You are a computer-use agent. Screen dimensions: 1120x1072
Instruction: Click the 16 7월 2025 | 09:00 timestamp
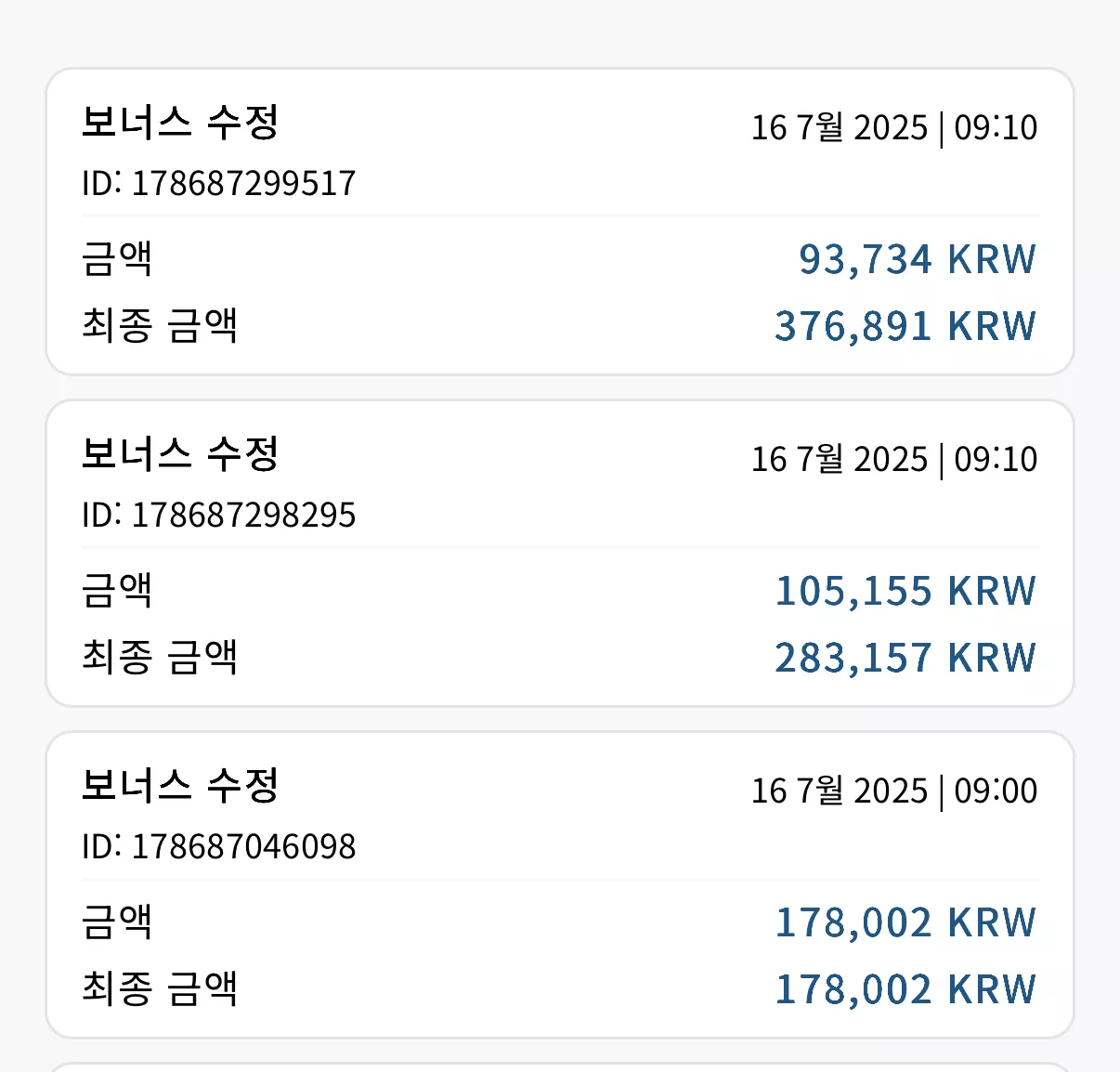point(894,791)
